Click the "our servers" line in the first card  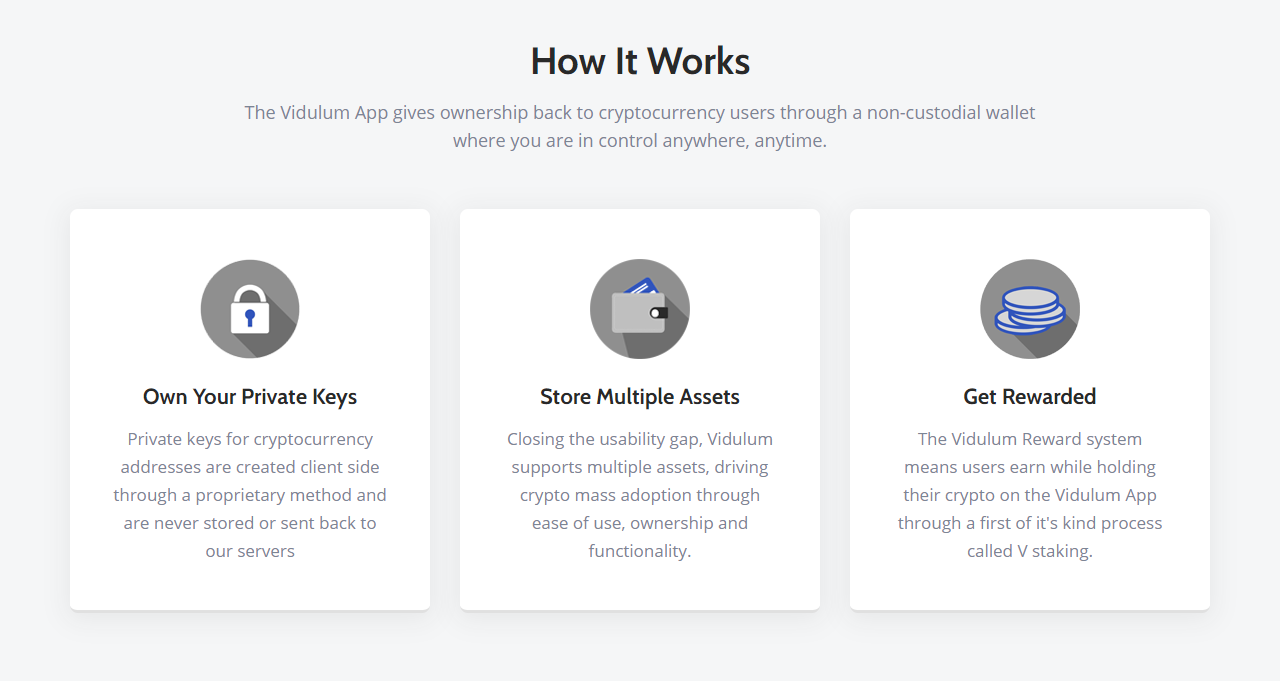250,551
